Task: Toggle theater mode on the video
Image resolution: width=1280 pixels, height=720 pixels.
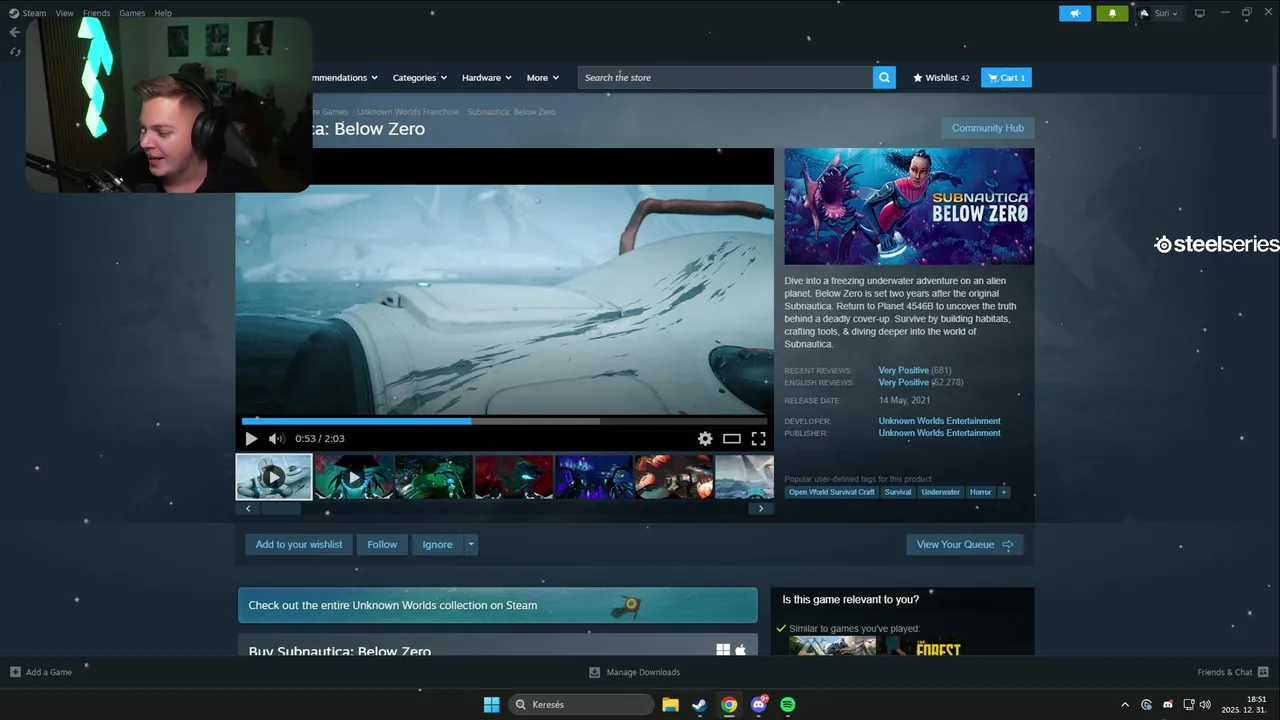Action: coord(732,438)
